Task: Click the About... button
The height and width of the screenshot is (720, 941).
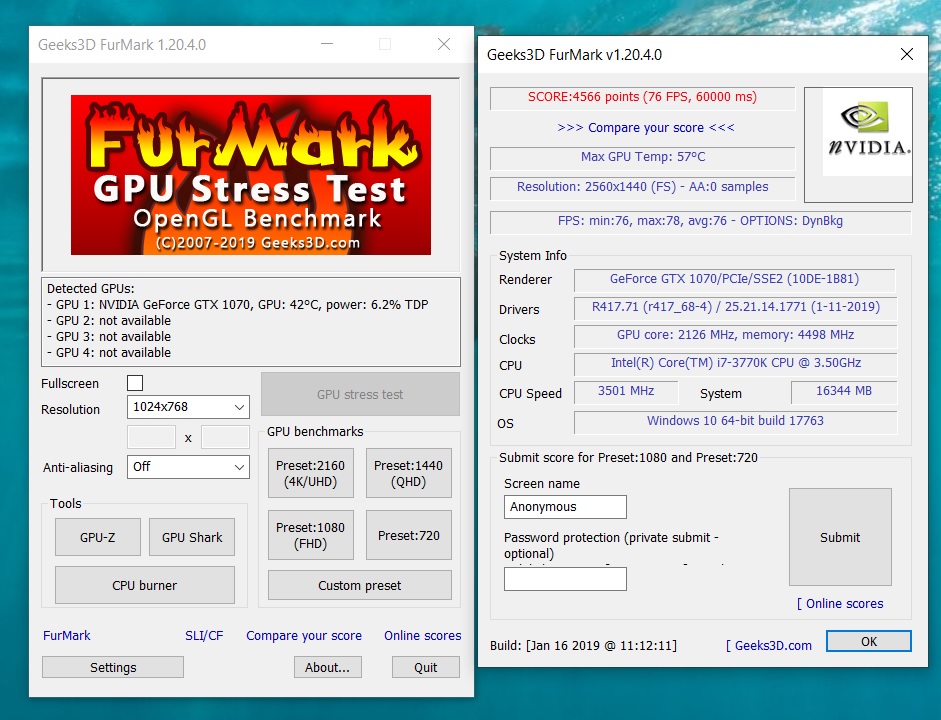Action: pos(327,667)
